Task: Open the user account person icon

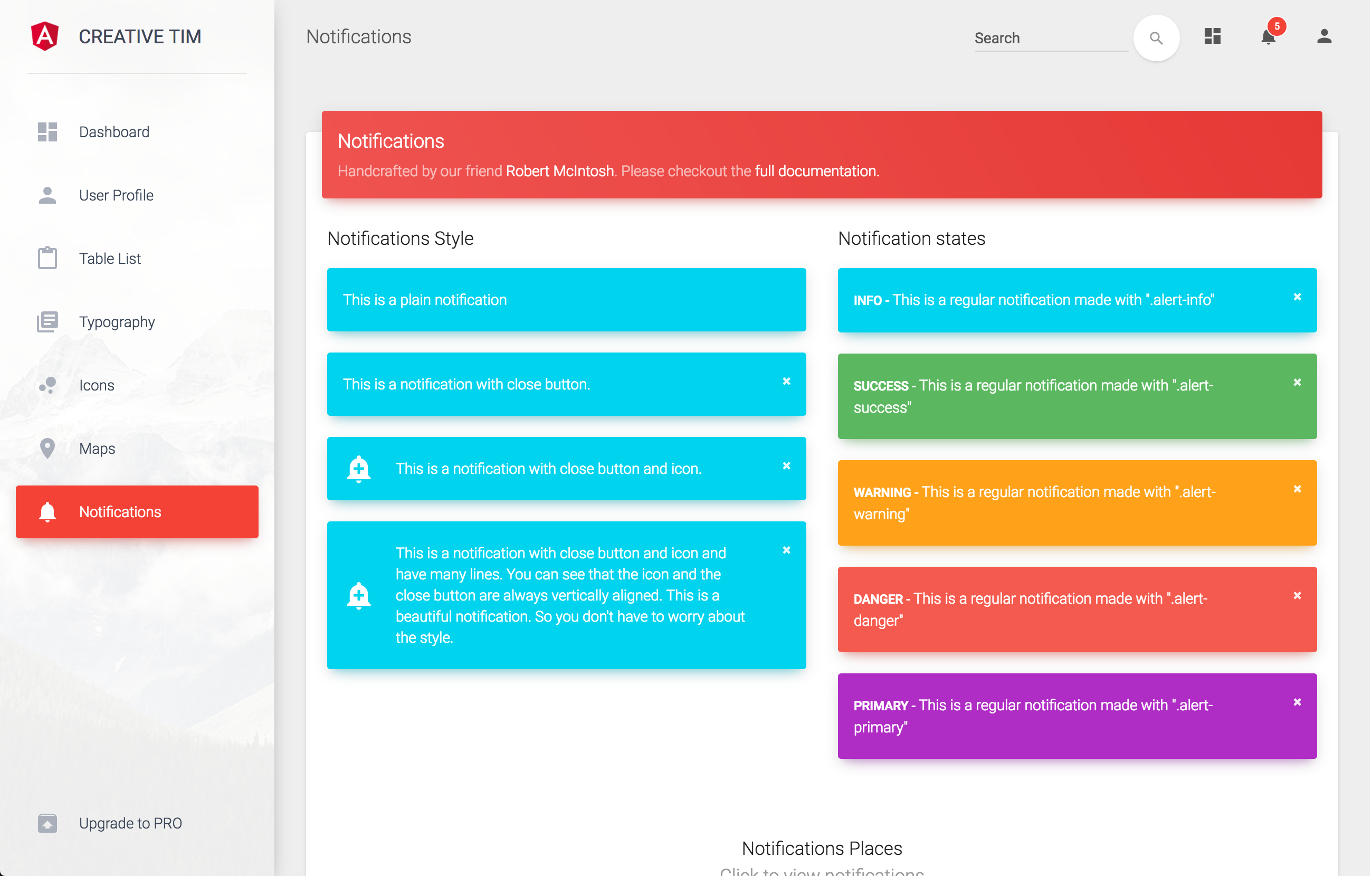Action: click(1323, 36)
